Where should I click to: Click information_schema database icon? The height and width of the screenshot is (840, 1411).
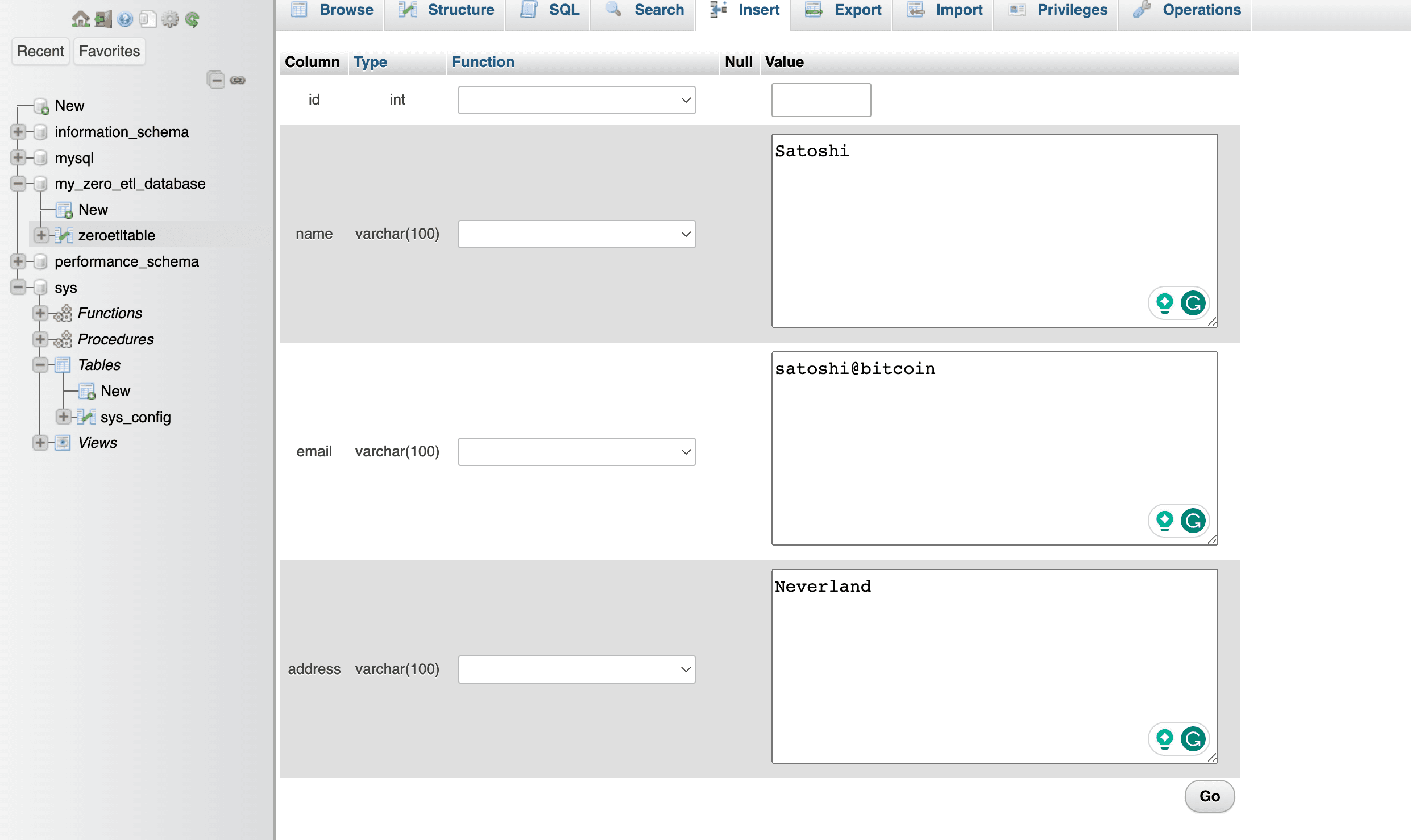[40, 132]
